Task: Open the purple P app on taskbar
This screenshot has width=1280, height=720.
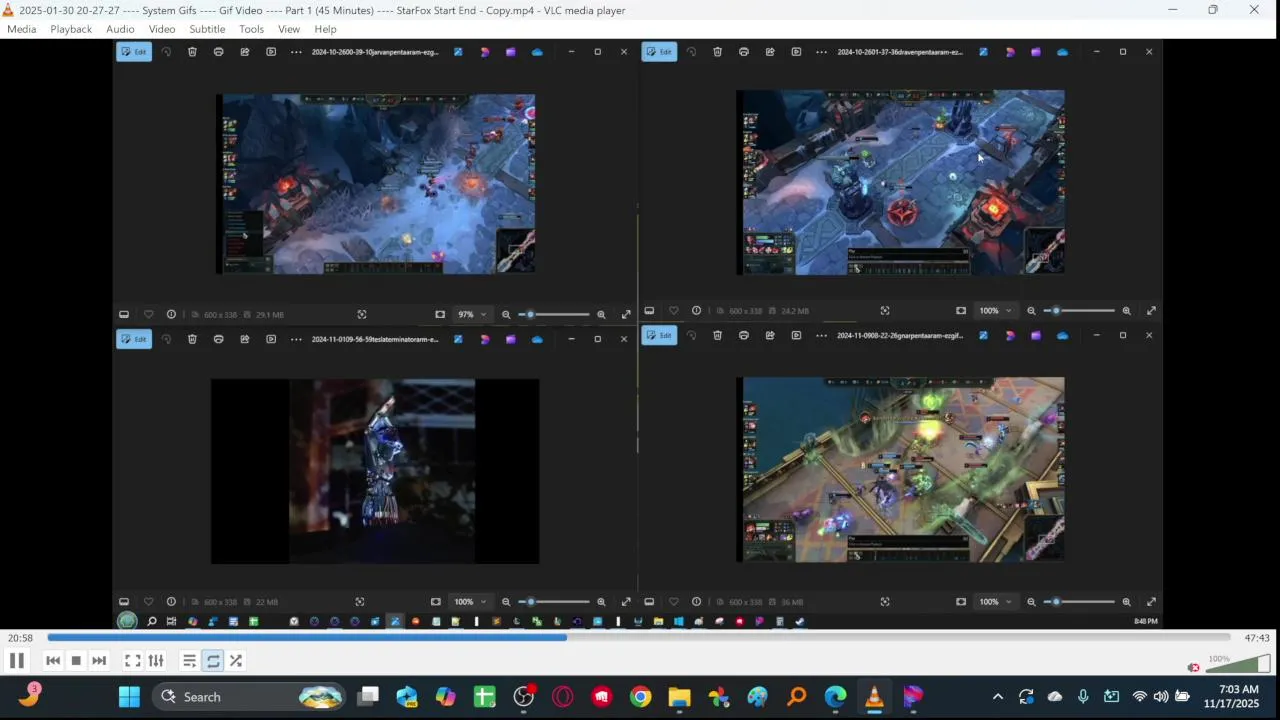Action: (913, 697)
